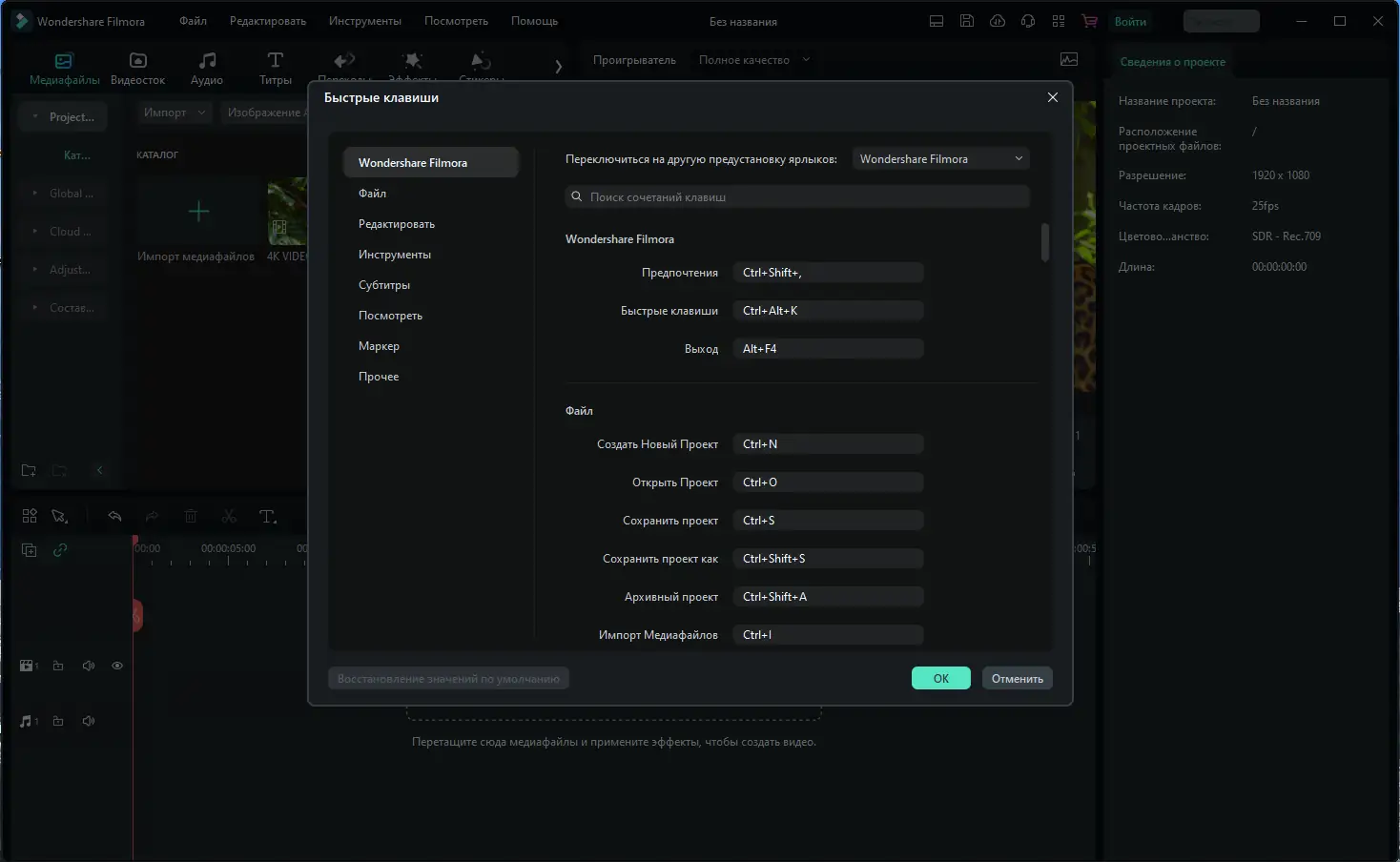The width and height of the screenshot is (1400, 862).
Task: Mute video track 1 speaker icon
Action: point(89,666)
